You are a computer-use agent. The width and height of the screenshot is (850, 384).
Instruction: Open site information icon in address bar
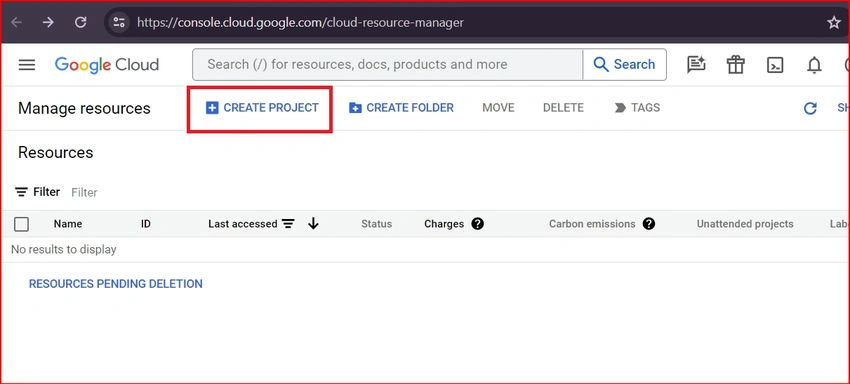tap(119, 22)
